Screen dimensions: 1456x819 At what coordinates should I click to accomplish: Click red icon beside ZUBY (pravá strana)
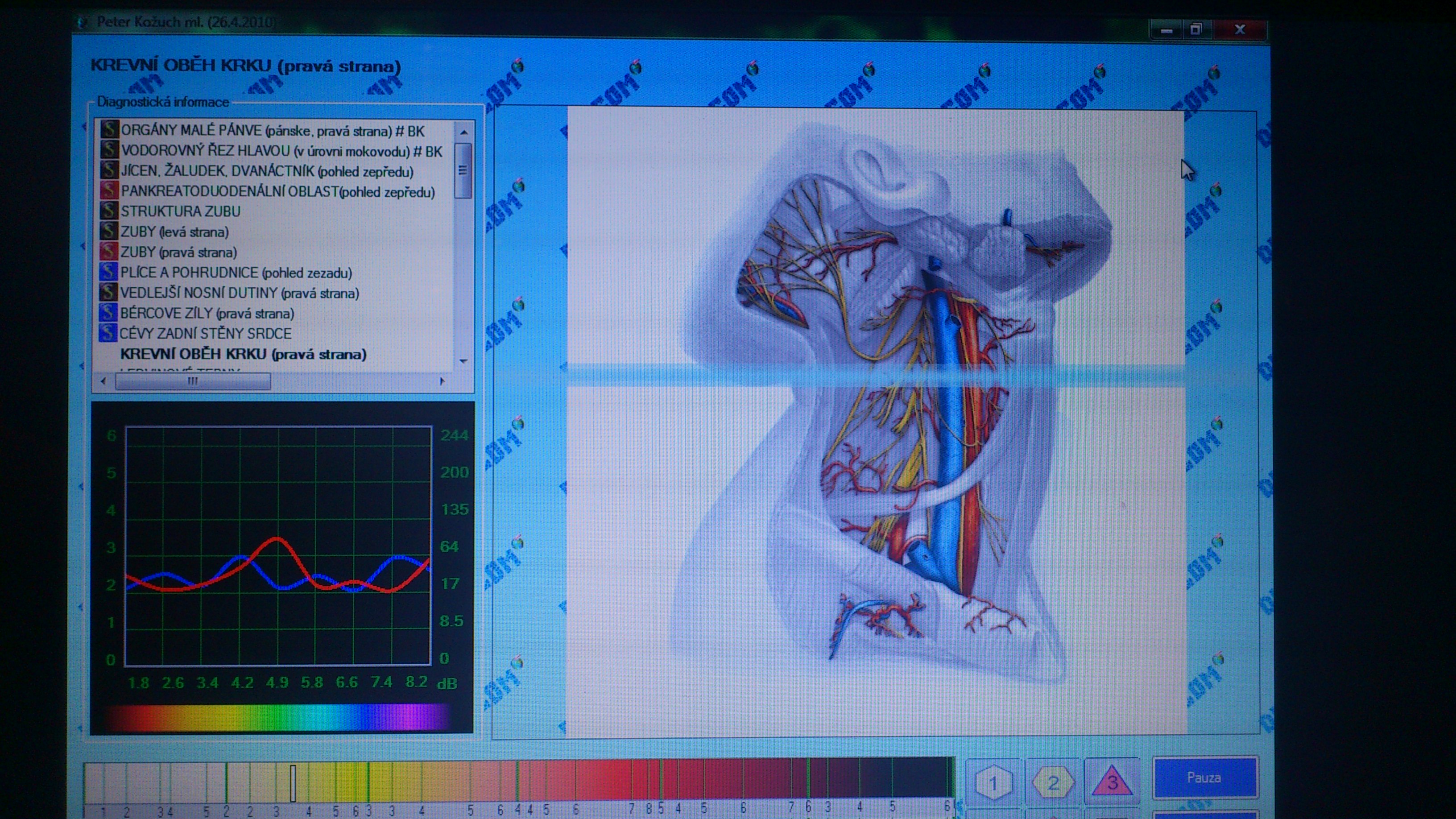click(x=108, y=252)
